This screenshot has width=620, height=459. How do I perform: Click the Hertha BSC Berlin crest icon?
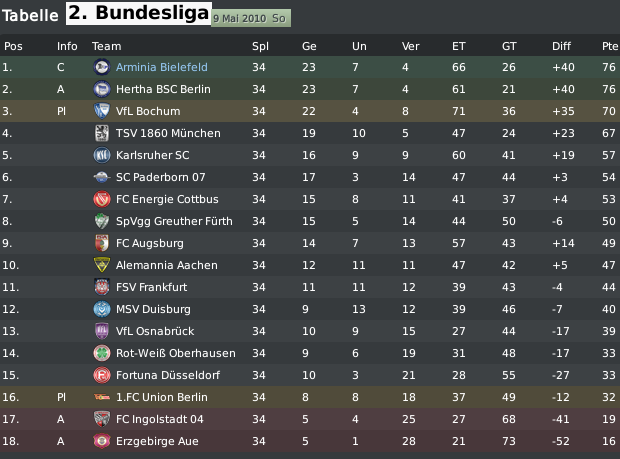click(102, 89)
